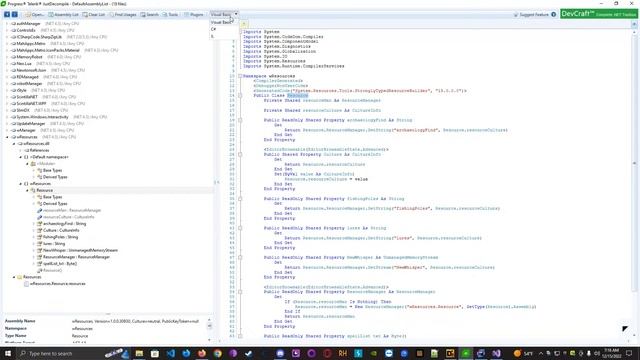Open Visual Studio Code from taskbar
This screenshot has height=360, width=640.
click(x=171, y=353)
